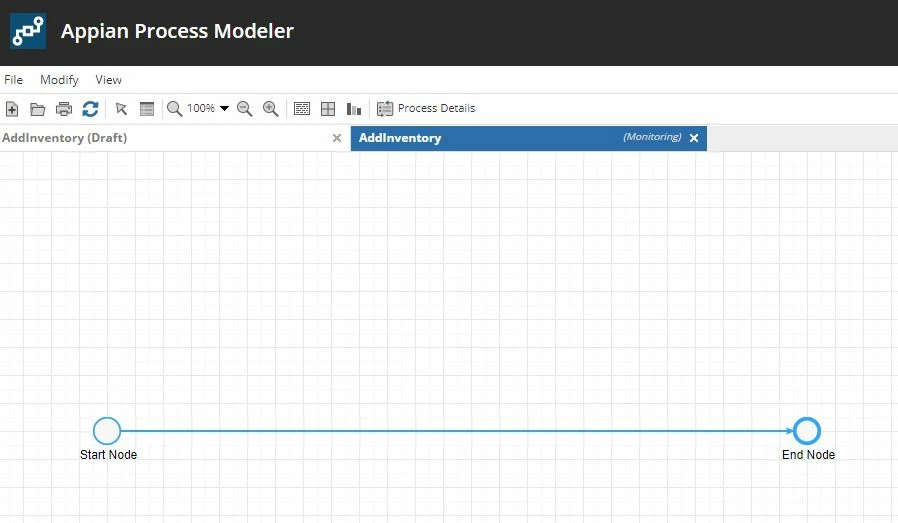
Task: Open an existing process model folder icon
Action: pos(38,109)
